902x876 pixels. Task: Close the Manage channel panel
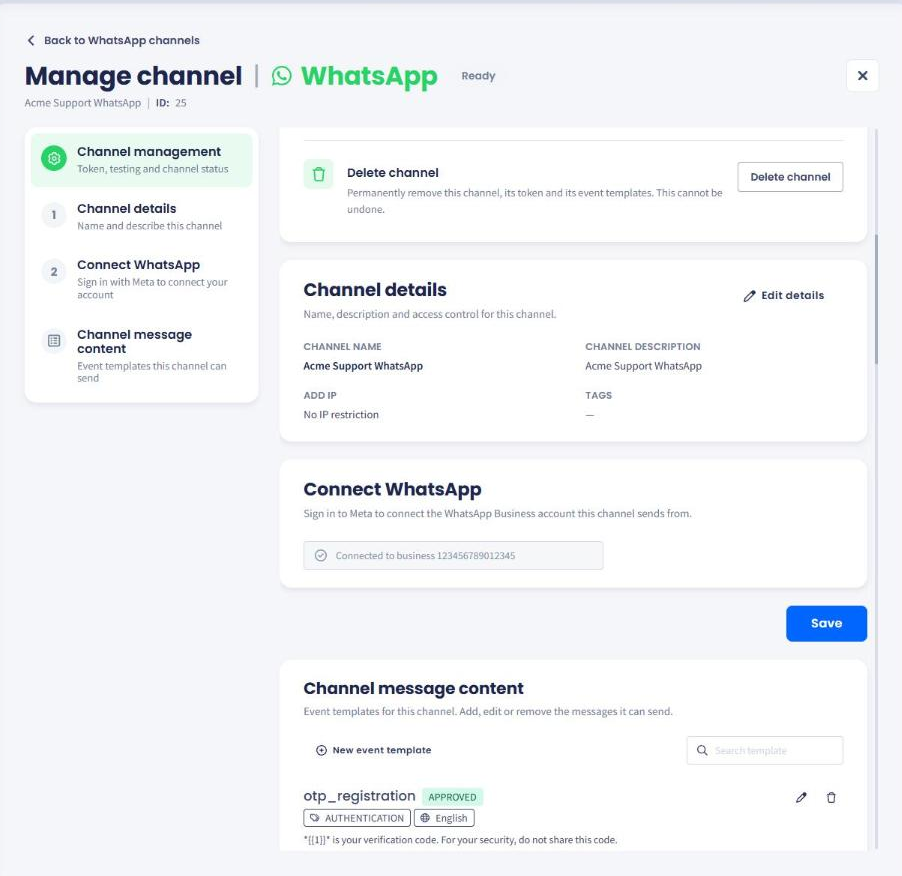(x=862, y=75)
